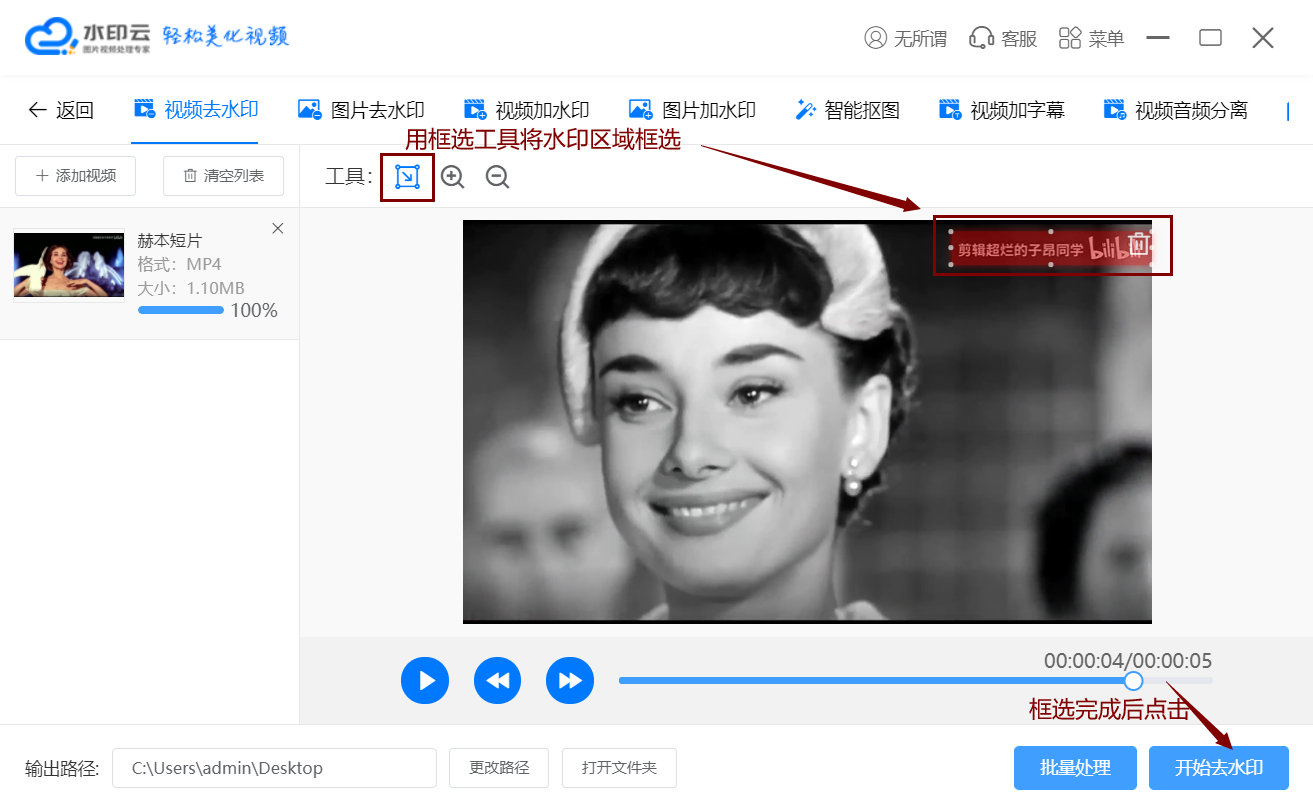The image size is (1313, 809).
Task: Click the zoom out magnifier tool
Action: click(498, 177)
